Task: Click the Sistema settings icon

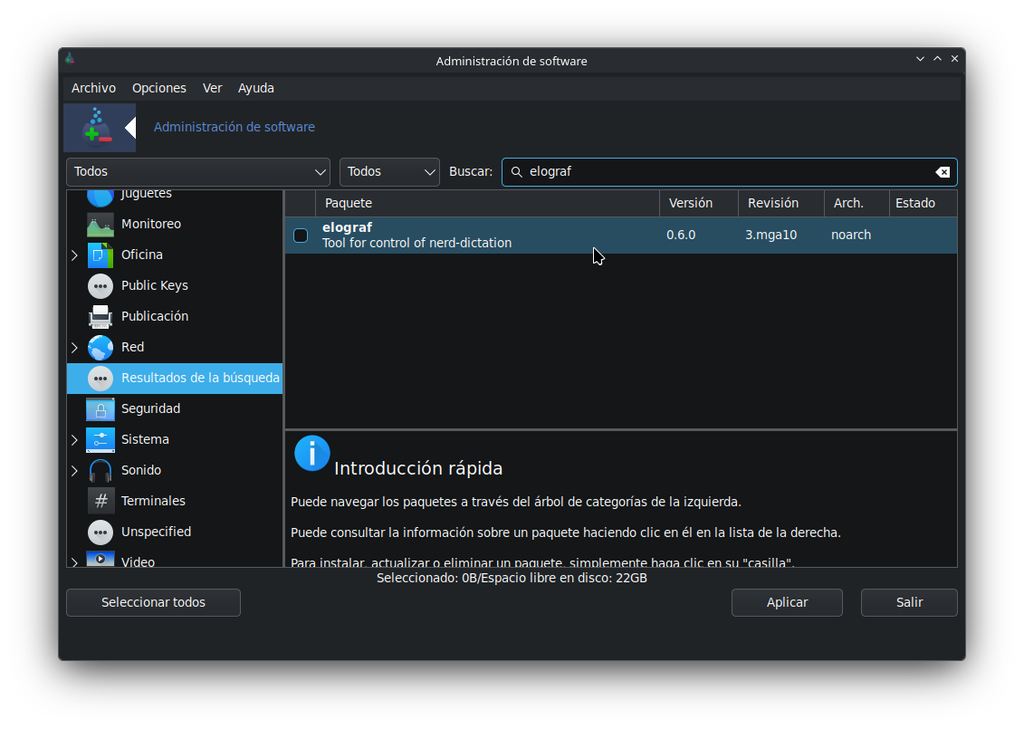Action: [x=100, y=440]
